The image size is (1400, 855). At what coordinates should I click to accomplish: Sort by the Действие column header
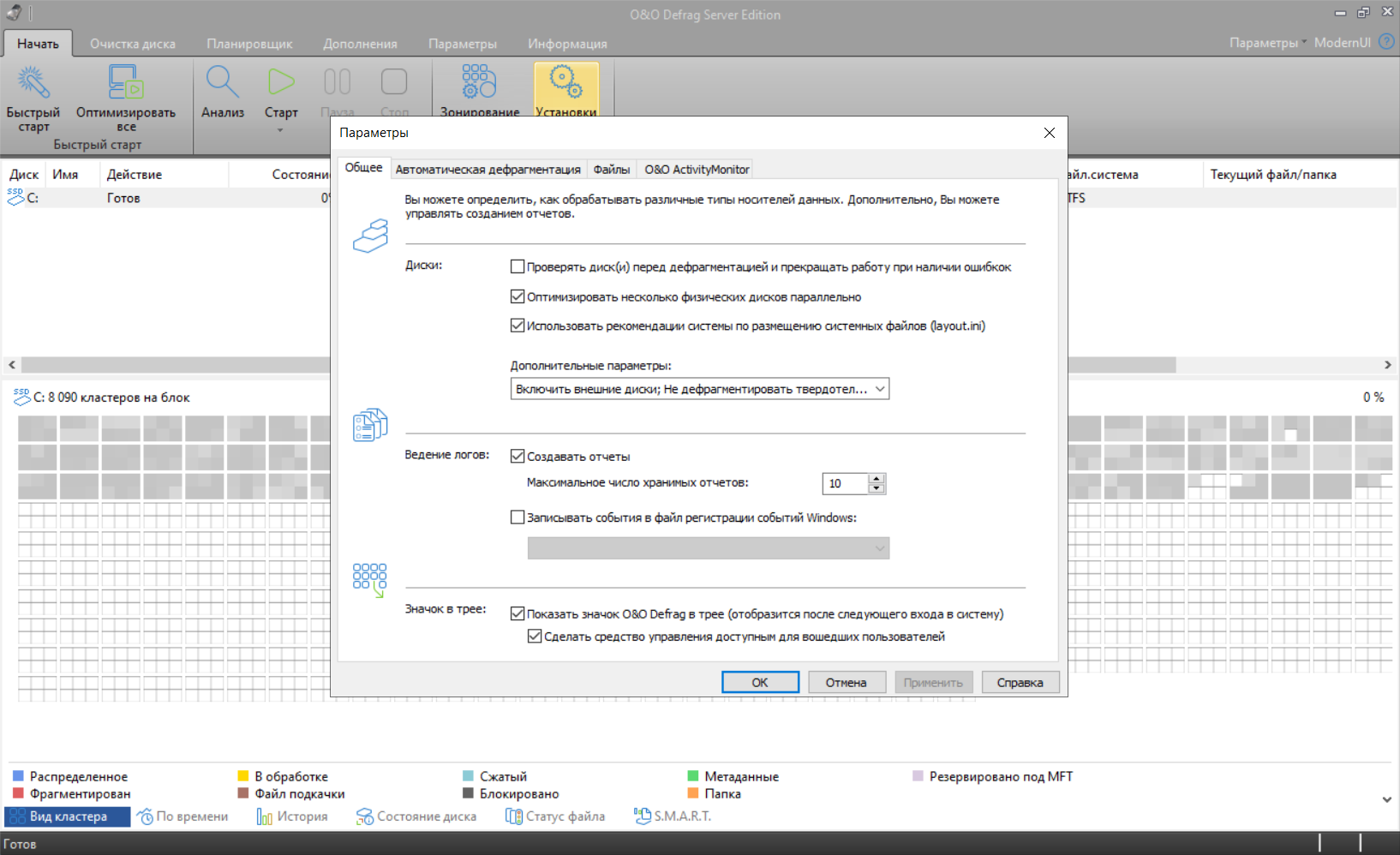pos(164,175)
